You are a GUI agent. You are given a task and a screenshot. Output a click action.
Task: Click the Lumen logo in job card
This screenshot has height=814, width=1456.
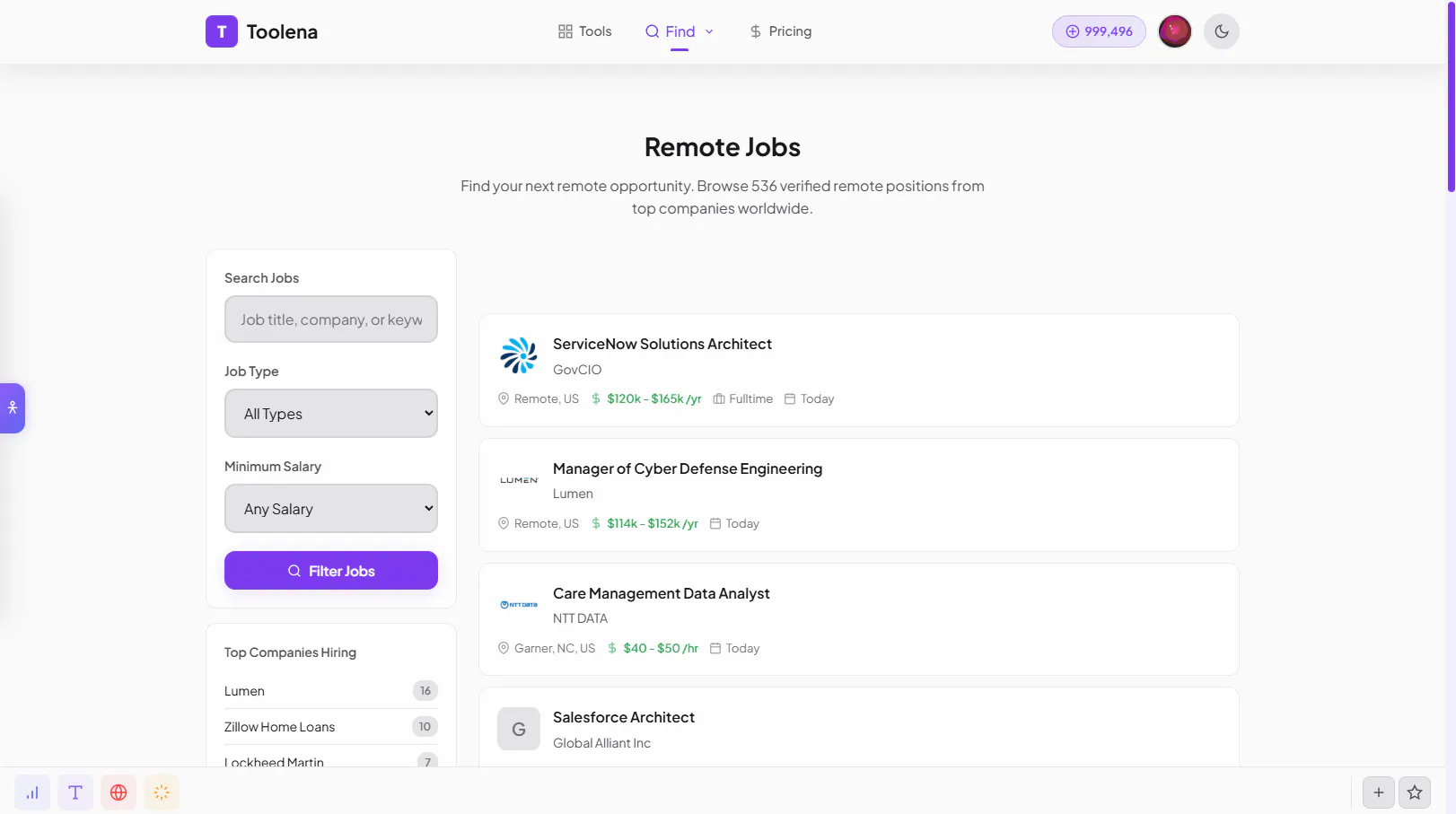(x=519, y=480)
